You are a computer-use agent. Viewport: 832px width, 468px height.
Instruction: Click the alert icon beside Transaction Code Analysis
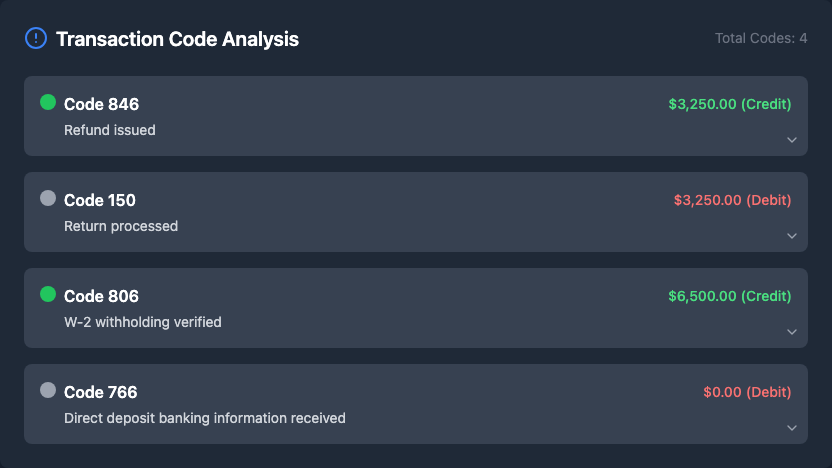point(36,39)
